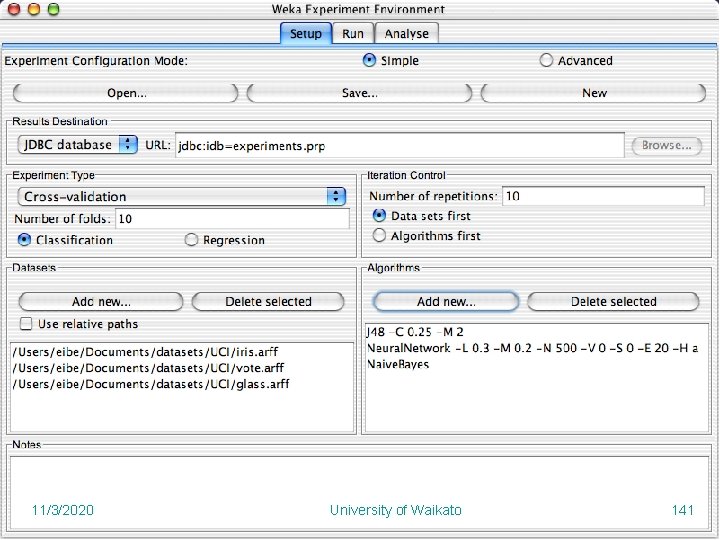Click the Number of folds field
Image resolution: width=720 pixels, height=540 pixels.
coord(231,218)
